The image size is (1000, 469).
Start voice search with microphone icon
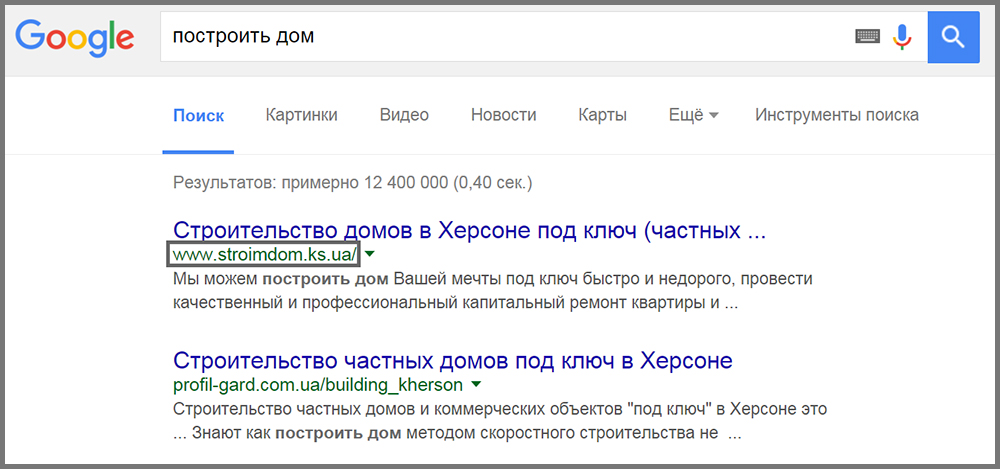point(902,37)
